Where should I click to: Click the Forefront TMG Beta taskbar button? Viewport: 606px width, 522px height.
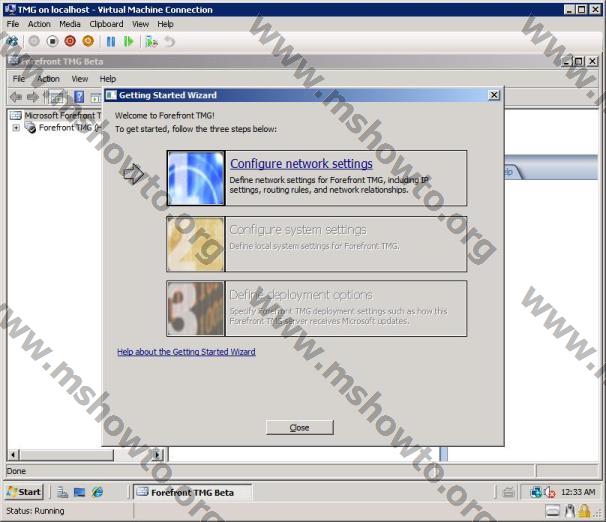(x=192, y=492)
